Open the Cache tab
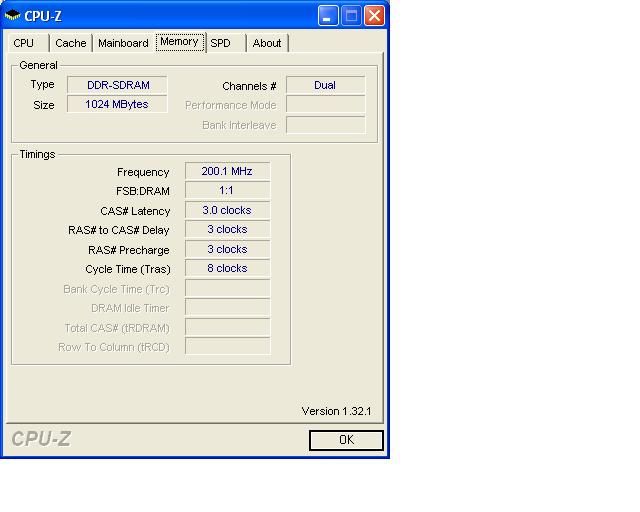640x512 pixels. [x=71, y=43]
